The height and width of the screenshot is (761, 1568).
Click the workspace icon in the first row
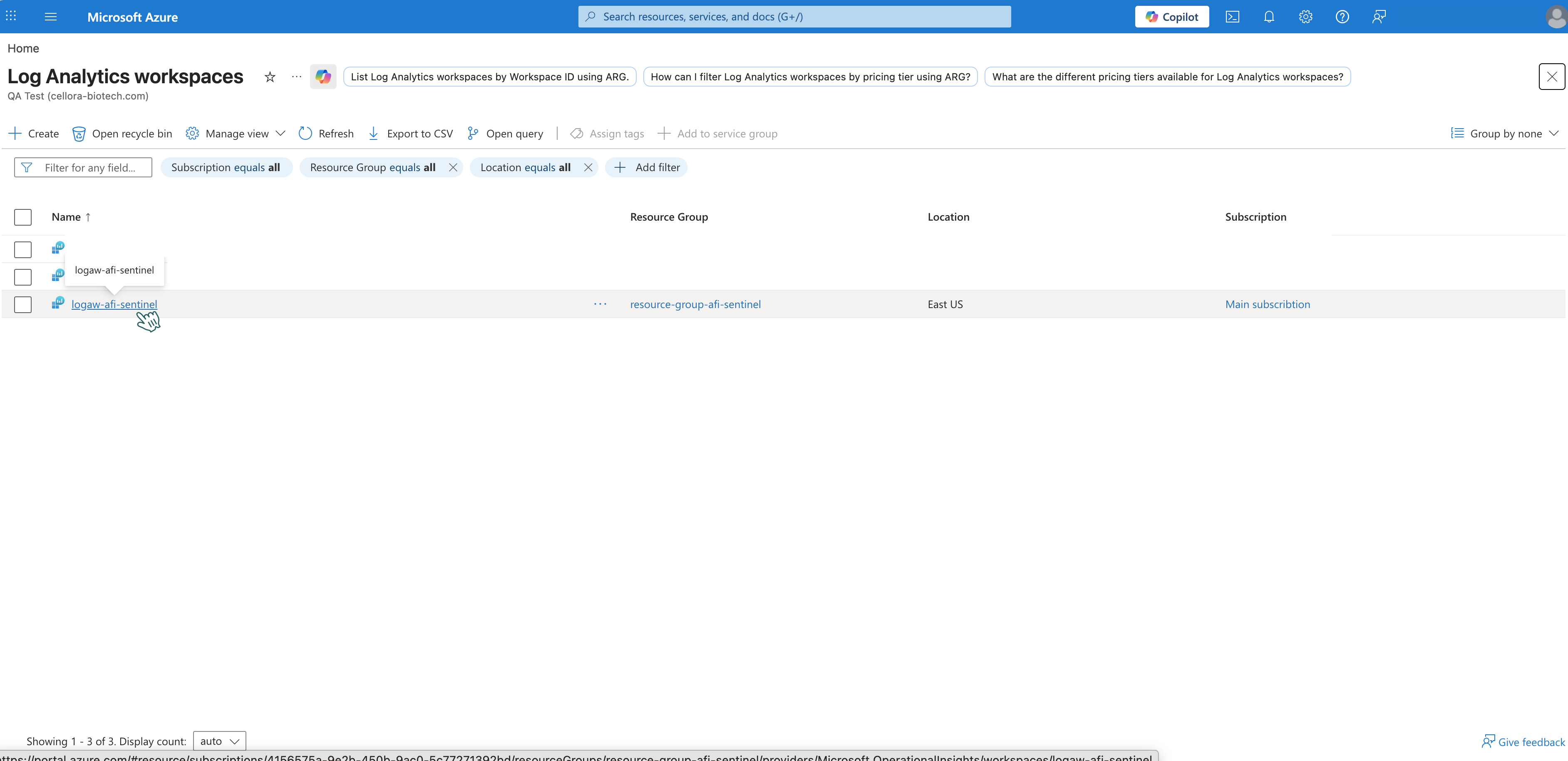[58, 248]
